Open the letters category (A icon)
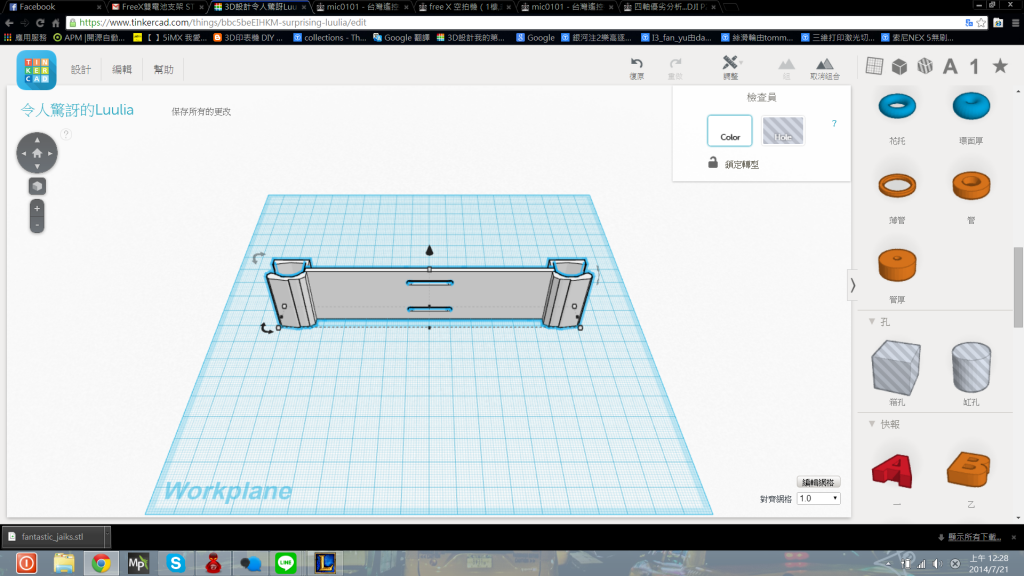1024x576 pixels. [x=950, y=66]
